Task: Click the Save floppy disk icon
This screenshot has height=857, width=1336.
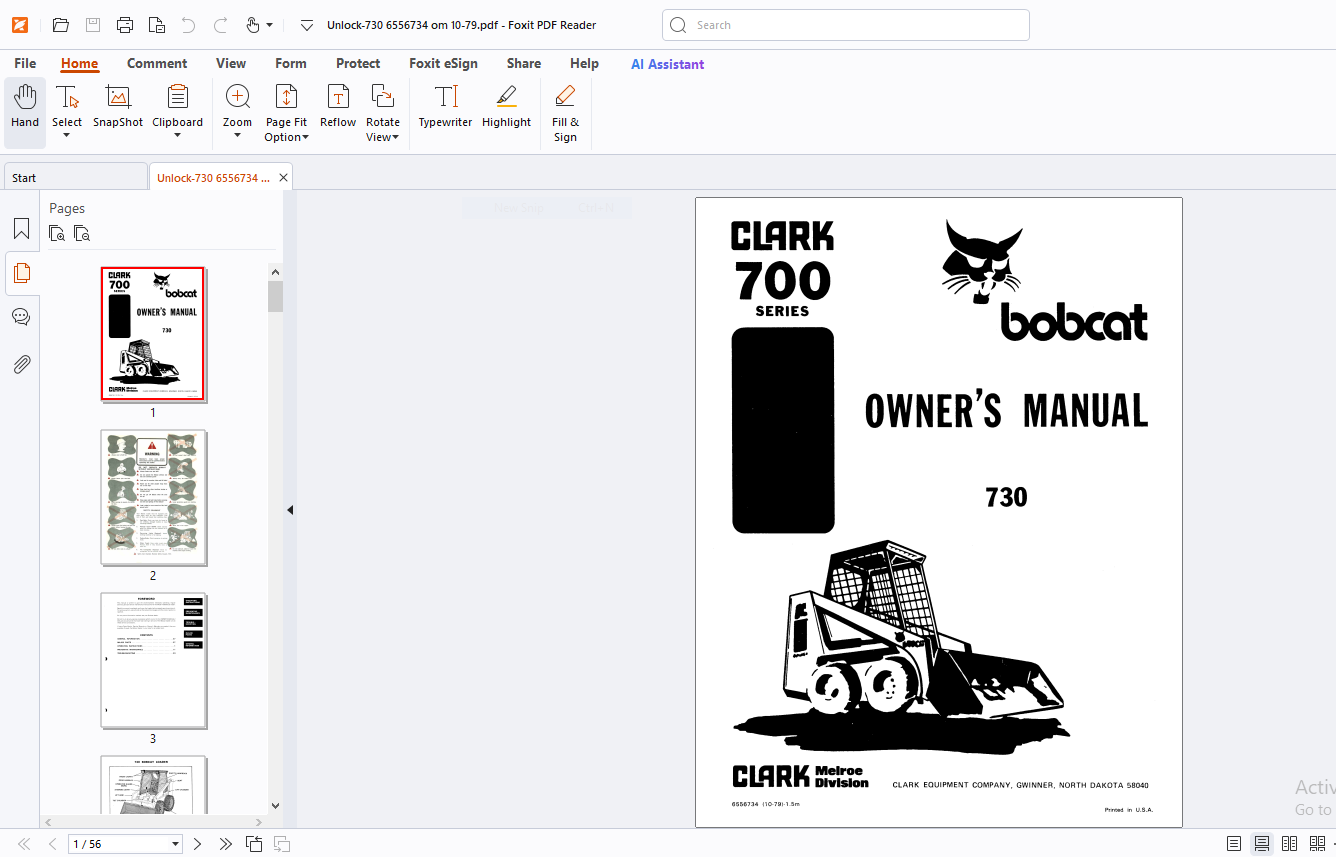Action: click(x=92, y=25)
